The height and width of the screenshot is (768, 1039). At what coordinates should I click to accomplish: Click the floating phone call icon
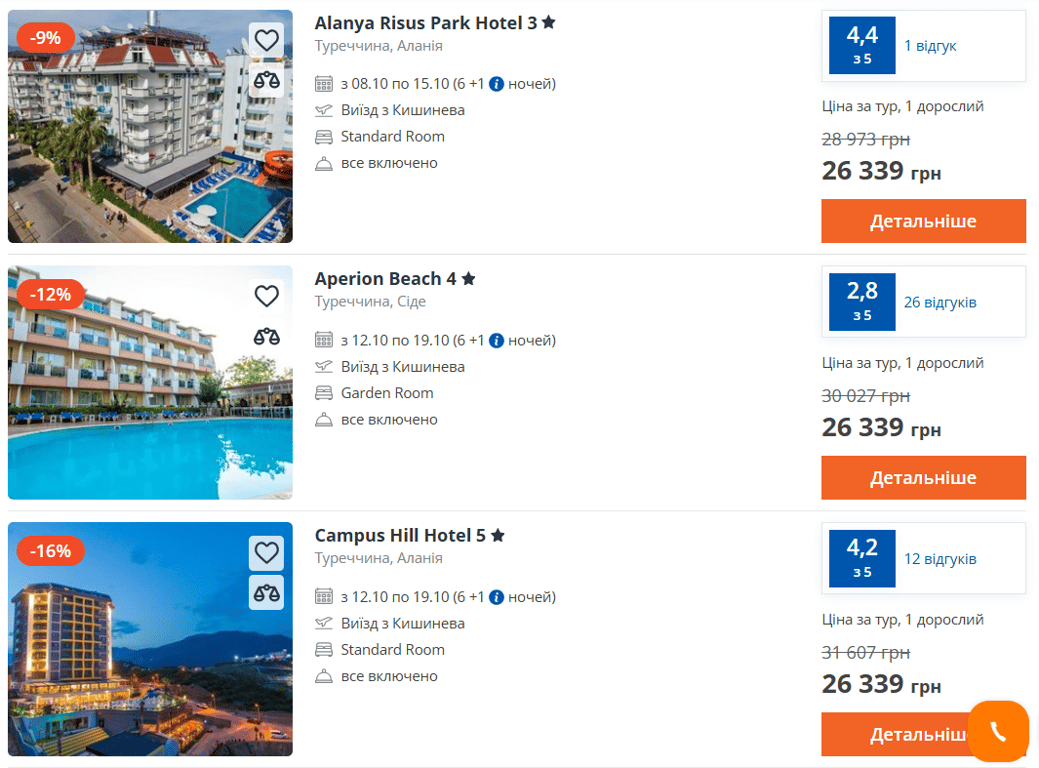click(997, 732)
